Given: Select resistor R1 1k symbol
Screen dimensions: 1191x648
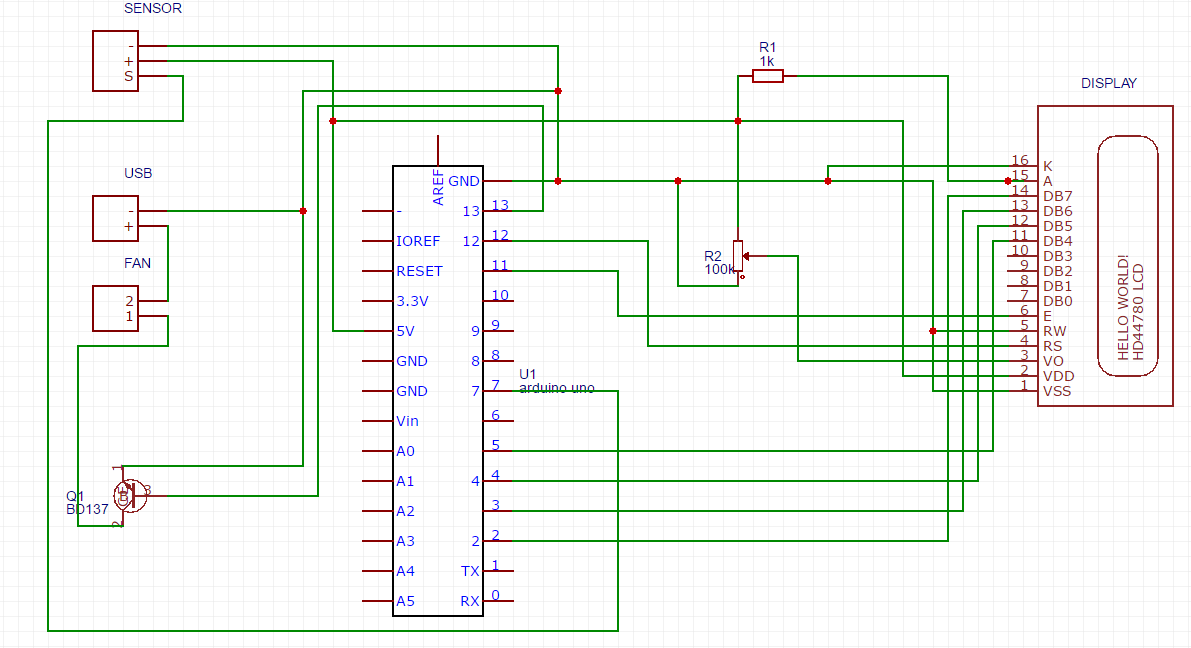Looking at the screenshot, I should (767, 75).
